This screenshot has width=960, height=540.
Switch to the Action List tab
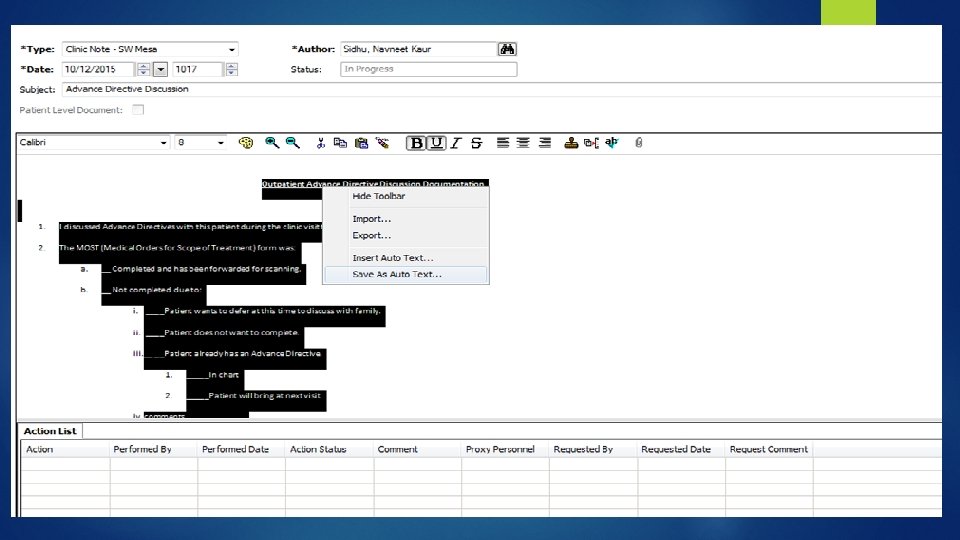[50, 431]
